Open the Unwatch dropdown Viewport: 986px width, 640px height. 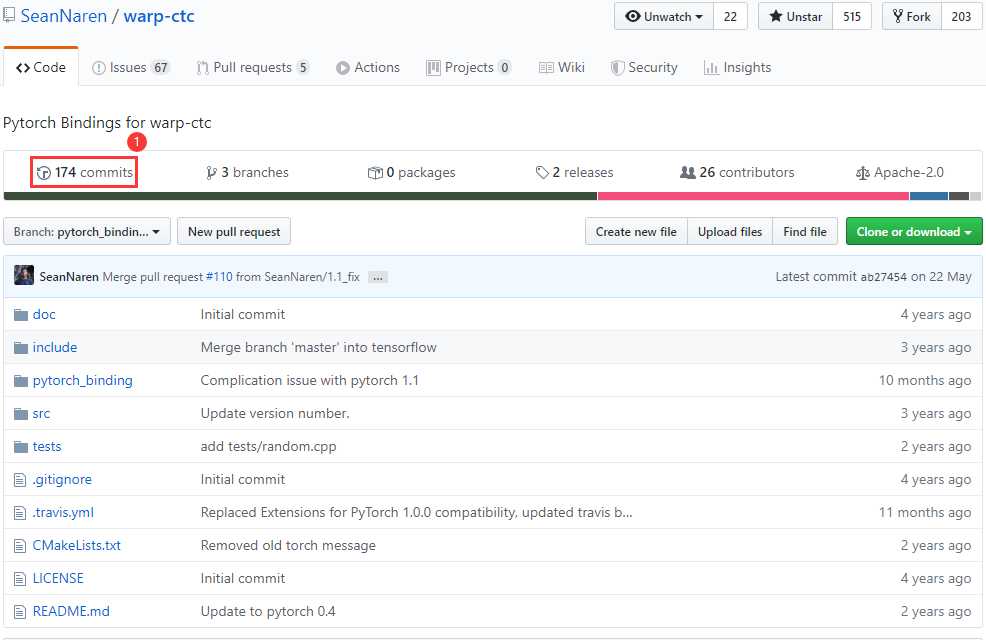coord(664,16)
